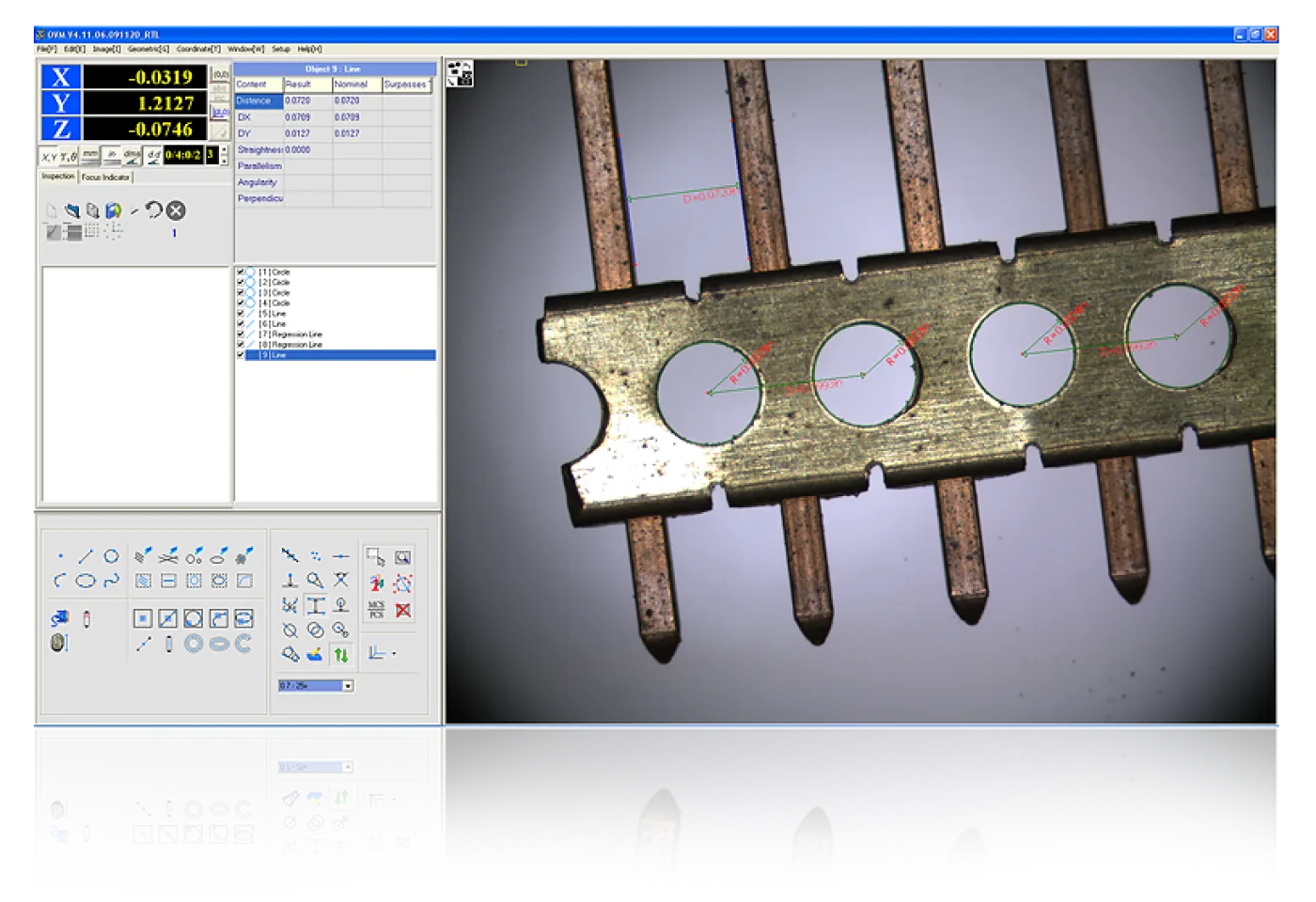Click the perpendicular construction icon
This screenshot has height=902, width=1316.
290,581
